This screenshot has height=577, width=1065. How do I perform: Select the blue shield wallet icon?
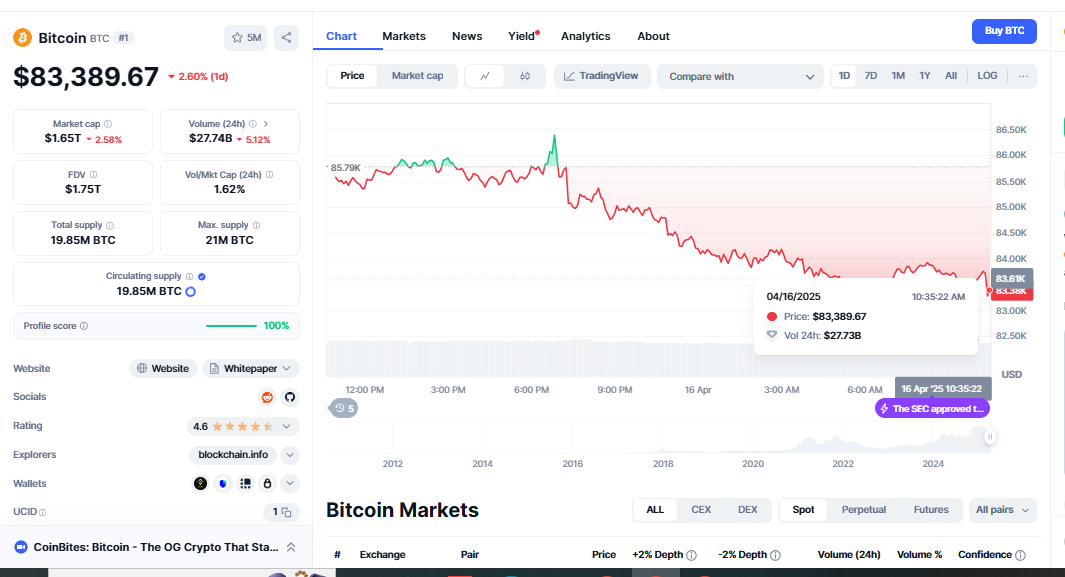coord(223,483)
